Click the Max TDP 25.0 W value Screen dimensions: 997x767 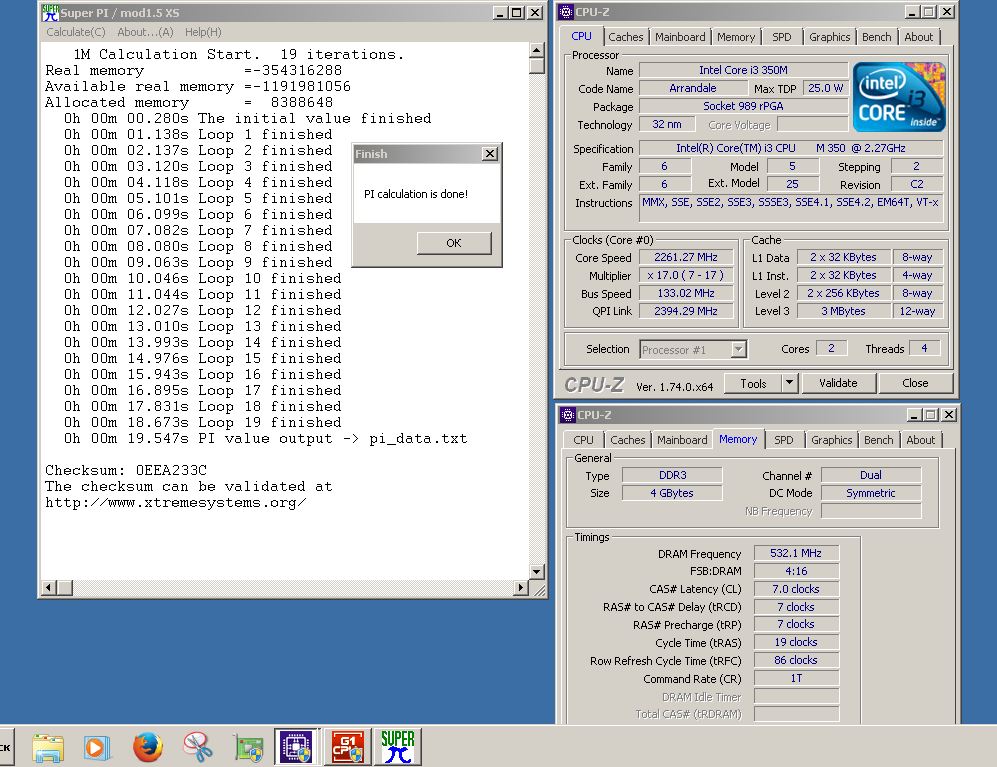(825, 88)
